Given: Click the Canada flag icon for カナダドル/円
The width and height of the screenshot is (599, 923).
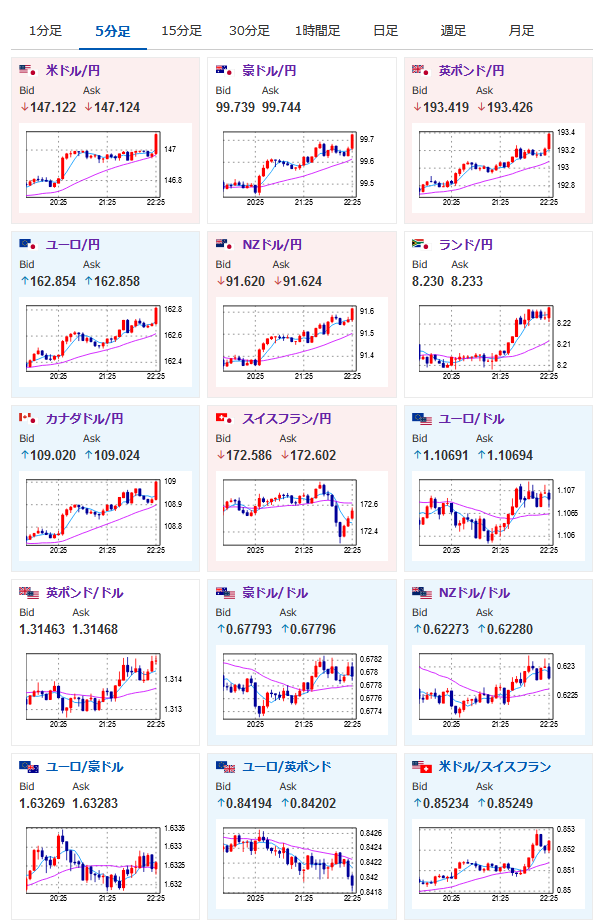Looking at the screenshot, I should pos(28,419).
